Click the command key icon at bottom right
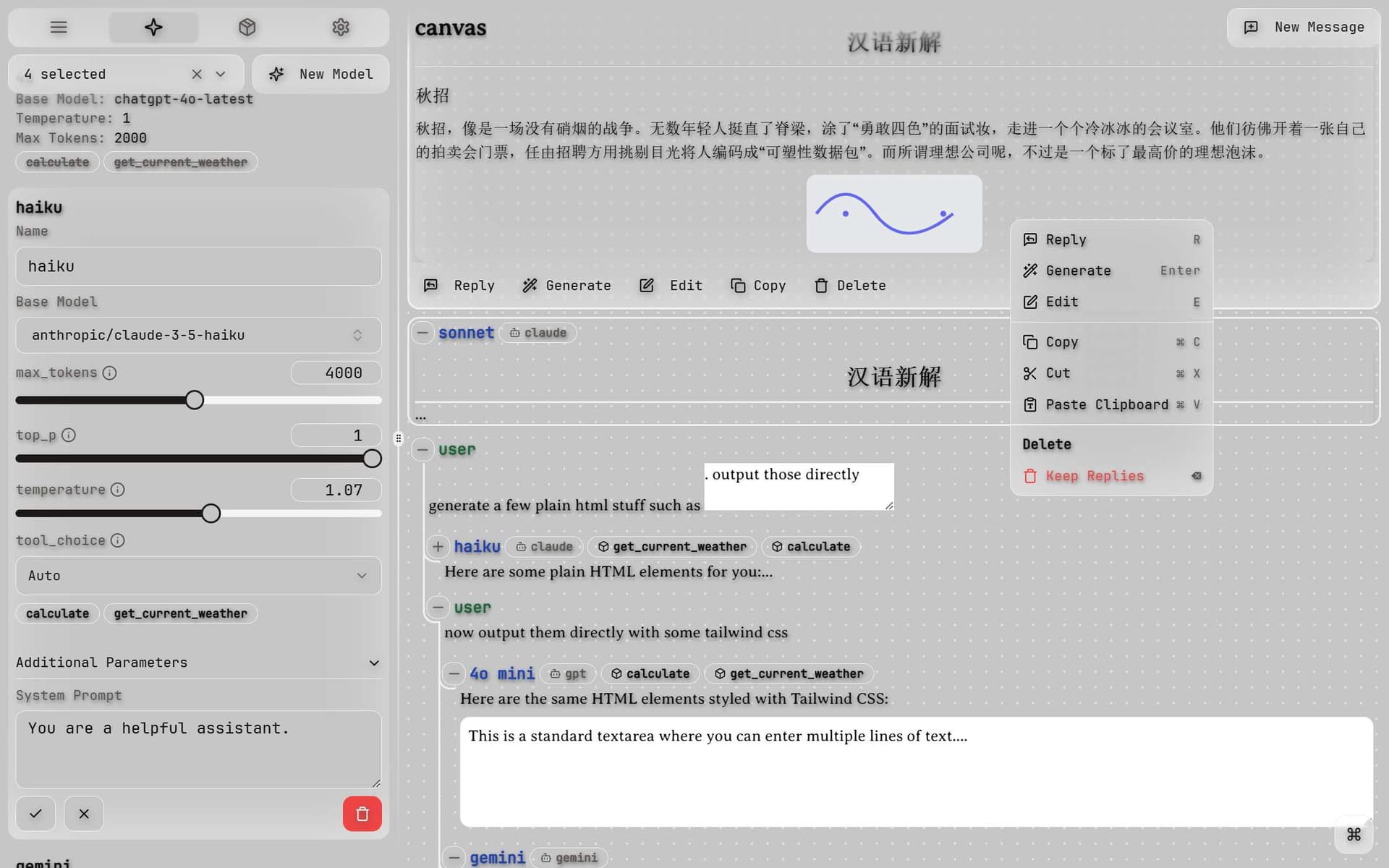The image size is (1389, 868). [1354, 834]
